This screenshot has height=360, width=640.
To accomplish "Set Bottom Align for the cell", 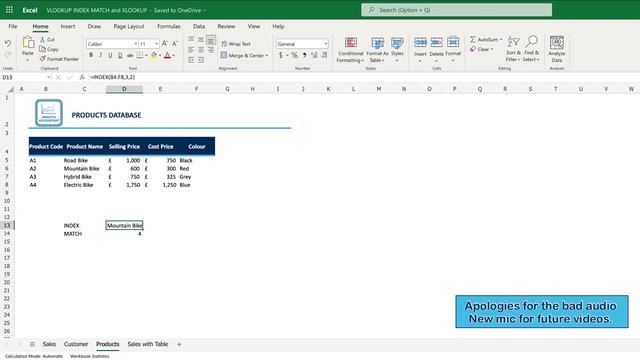I will pos(211,40).
